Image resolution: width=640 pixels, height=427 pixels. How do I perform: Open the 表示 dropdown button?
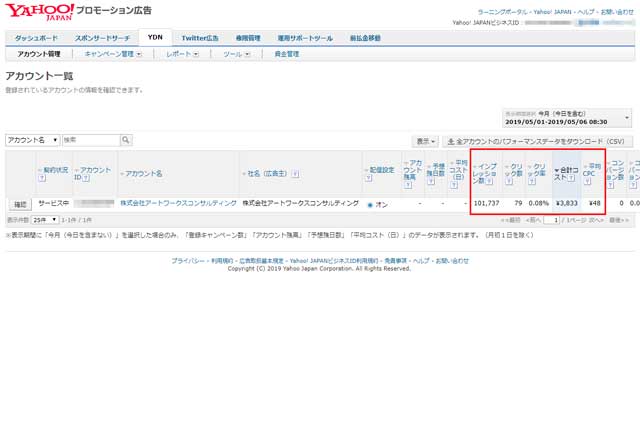(425, 141)
